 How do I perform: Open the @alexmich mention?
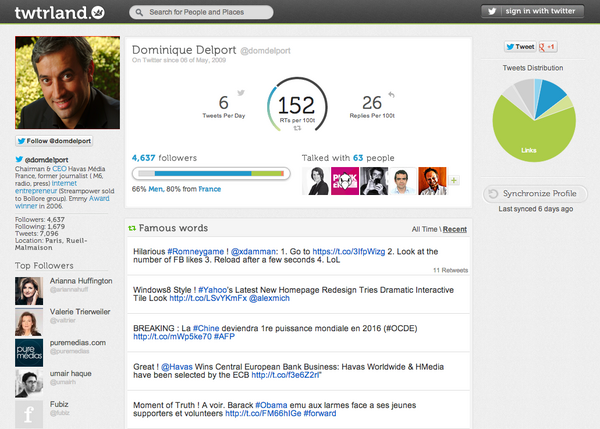269,298
